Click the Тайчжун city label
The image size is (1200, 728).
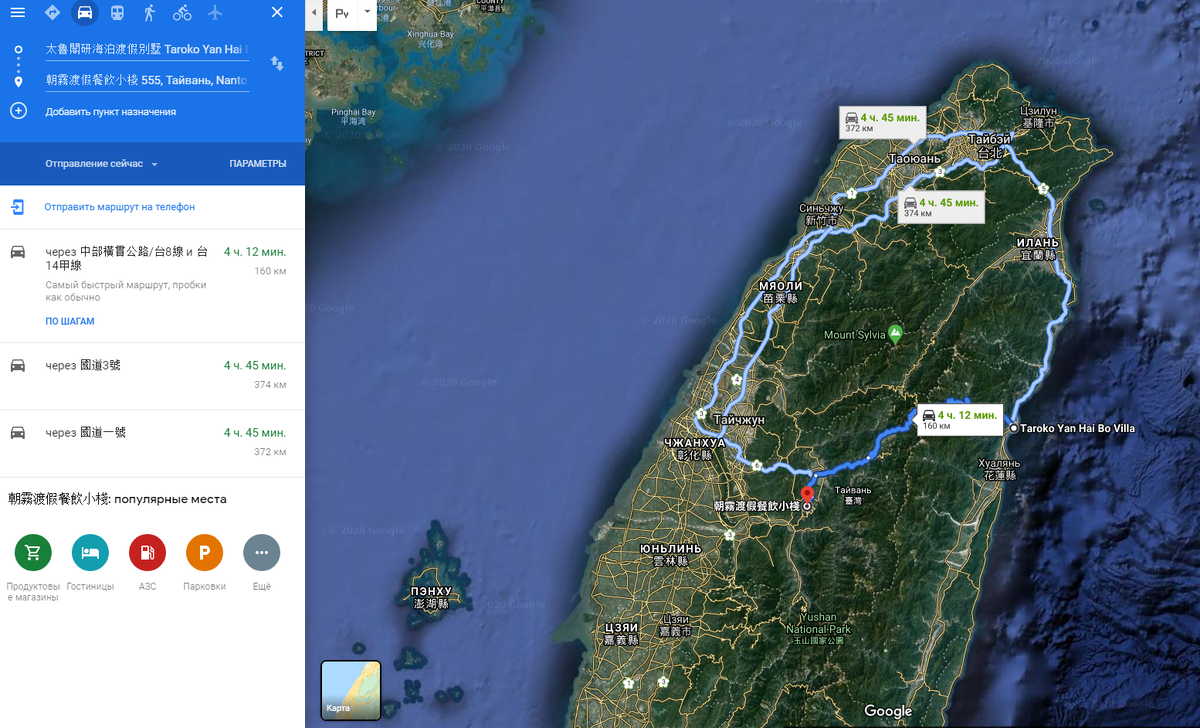coord(739,421)
